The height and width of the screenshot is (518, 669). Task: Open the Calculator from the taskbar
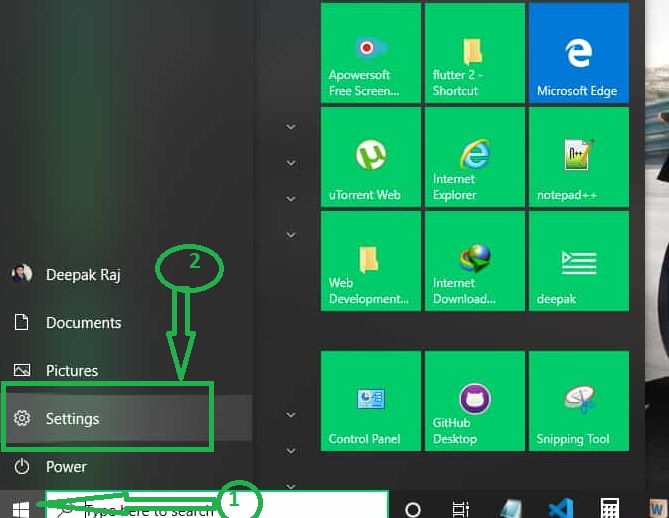point(609,508)
